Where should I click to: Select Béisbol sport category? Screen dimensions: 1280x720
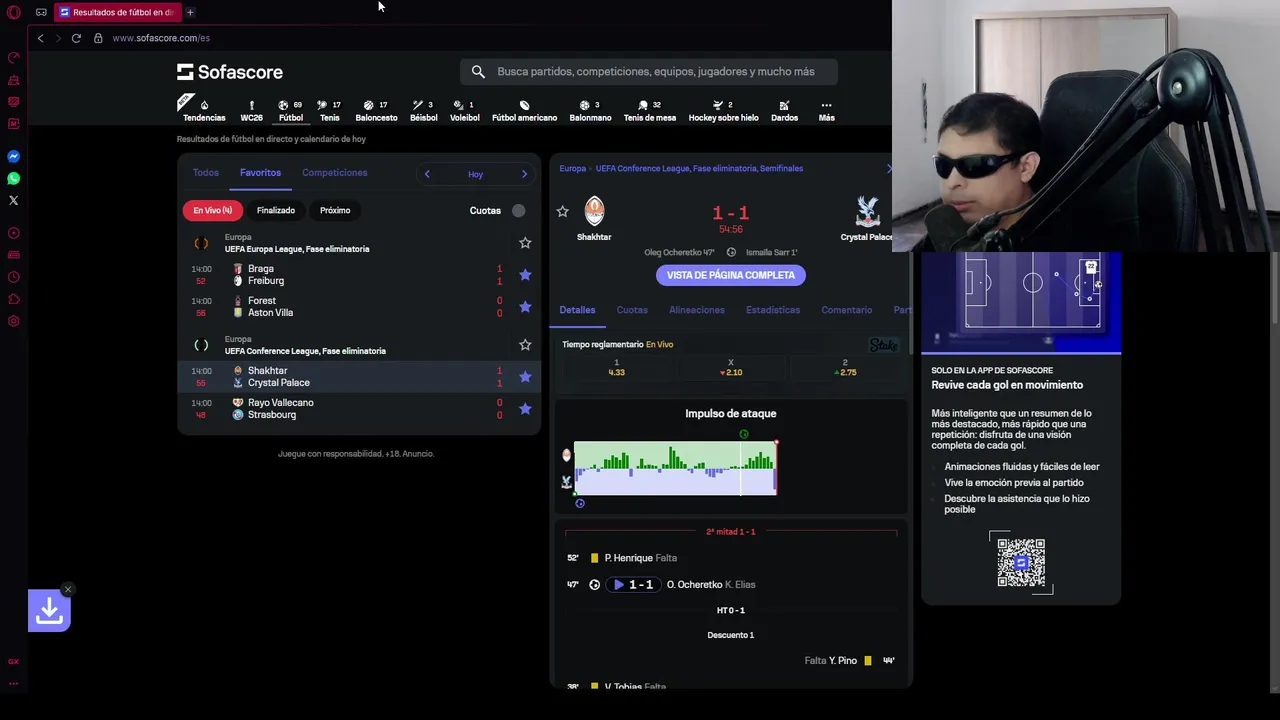point(423,111)
